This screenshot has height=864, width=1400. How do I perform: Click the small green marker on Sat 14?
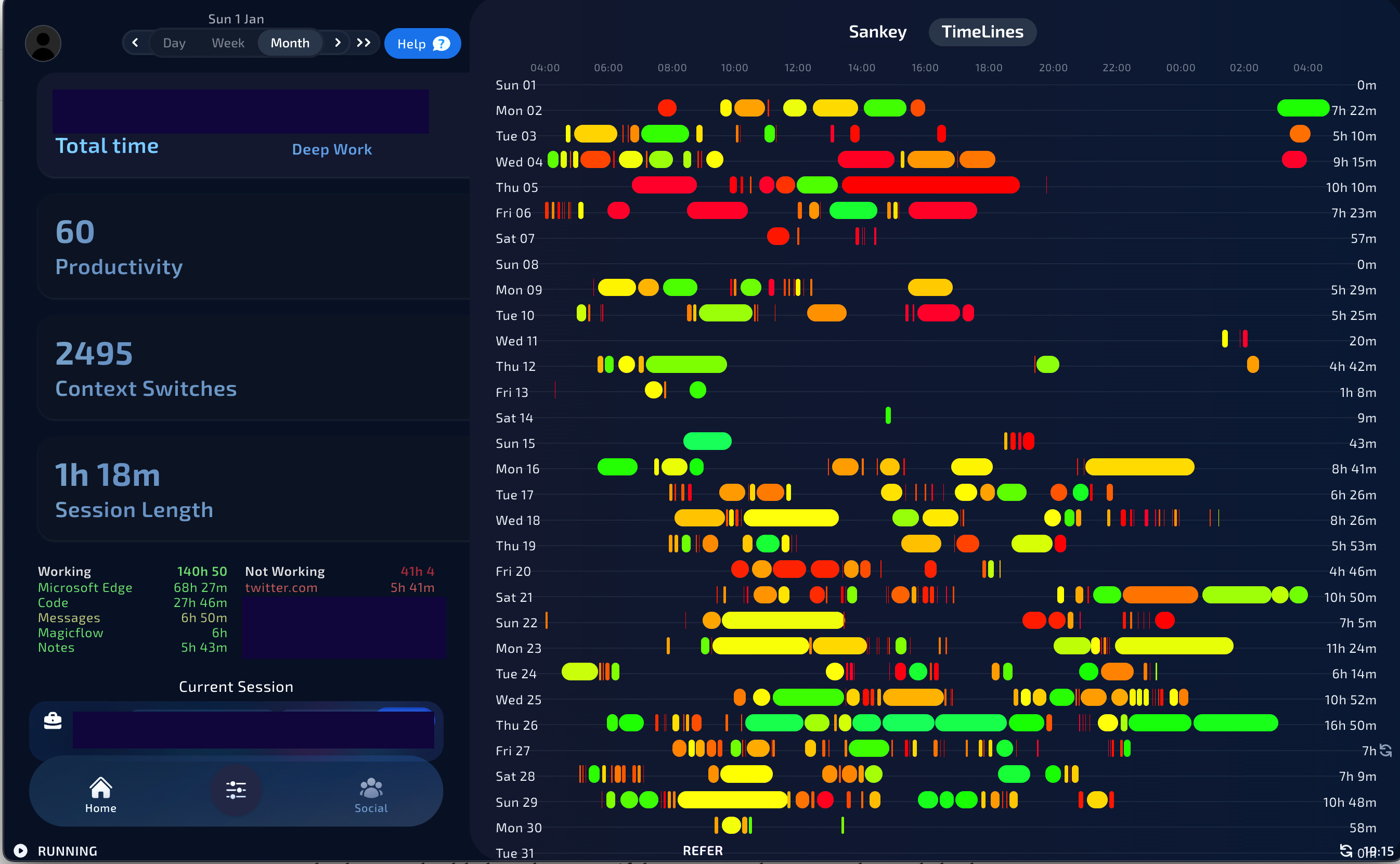tap(888, 416)
